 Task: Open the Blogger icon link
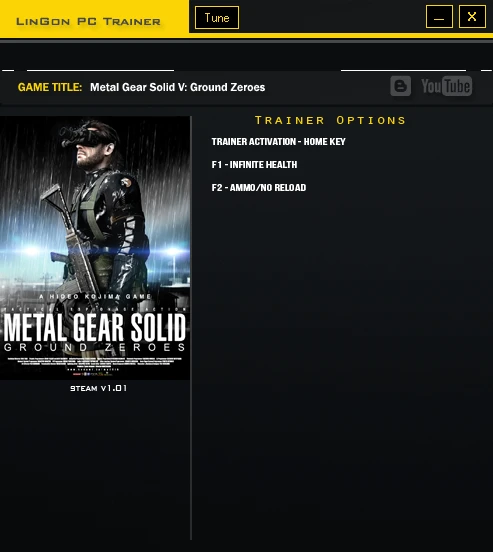coord(400,86)
